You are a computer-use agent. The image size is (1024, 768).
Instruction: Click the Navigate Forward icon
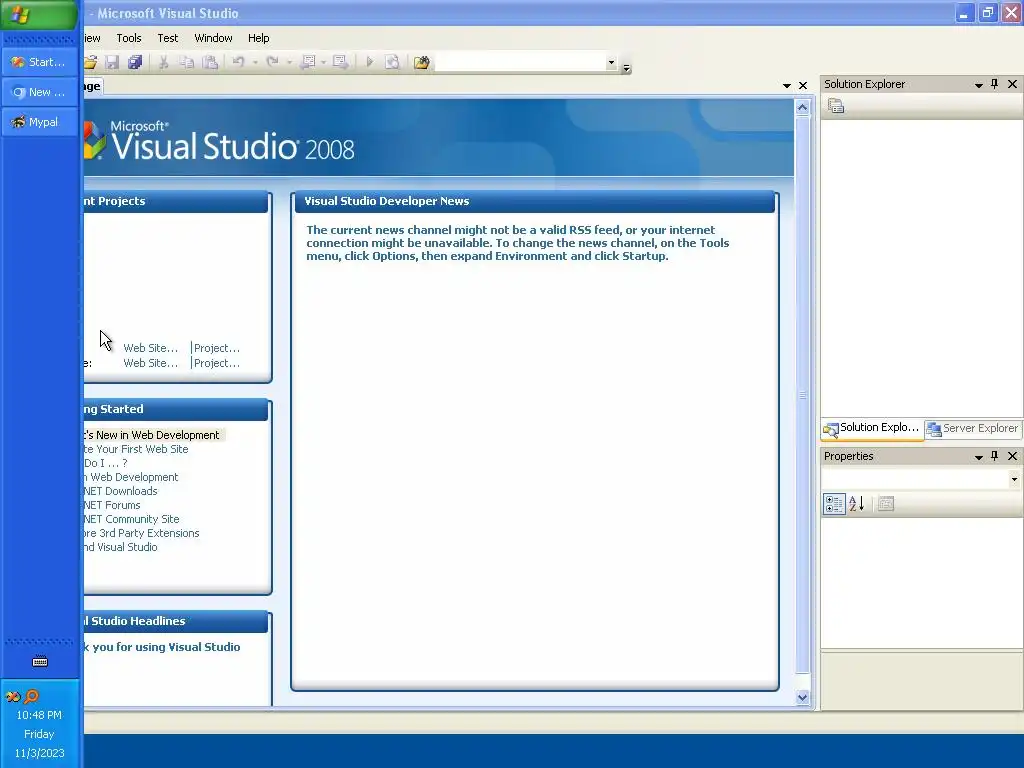pos(340,62)
